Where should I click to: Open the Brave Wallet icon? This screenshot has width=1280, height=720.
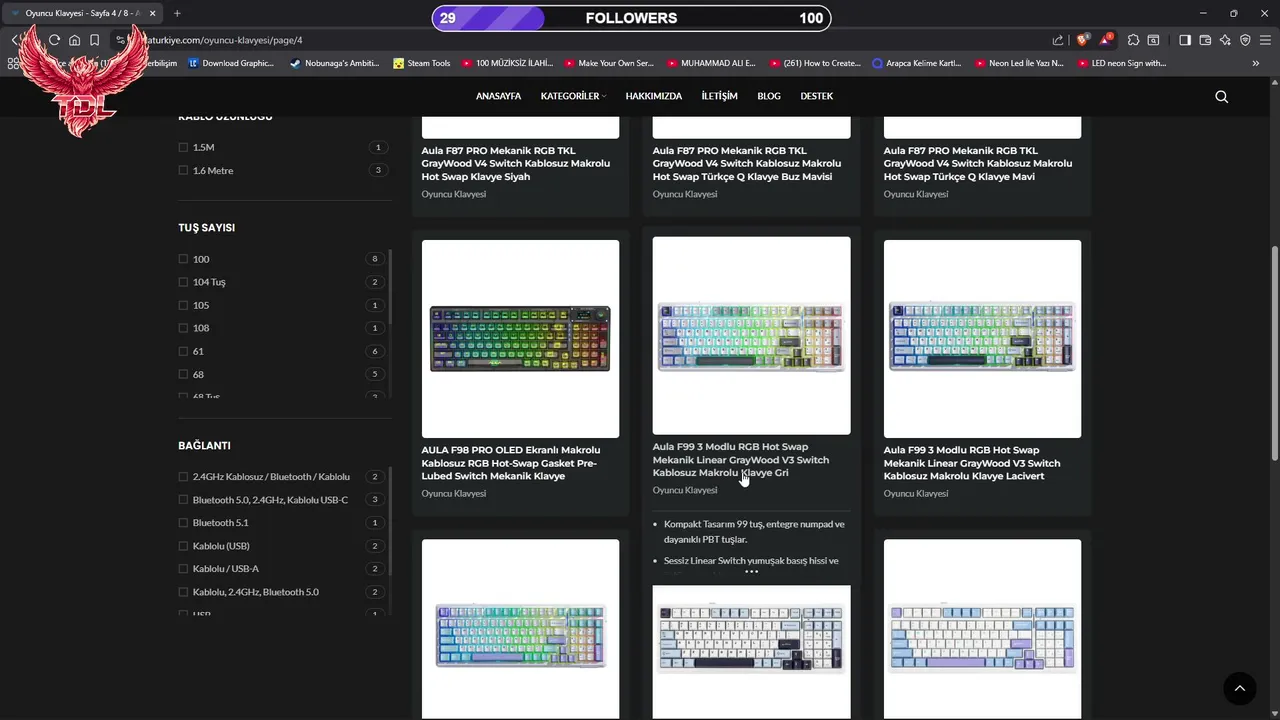[x=1205, y=40]
